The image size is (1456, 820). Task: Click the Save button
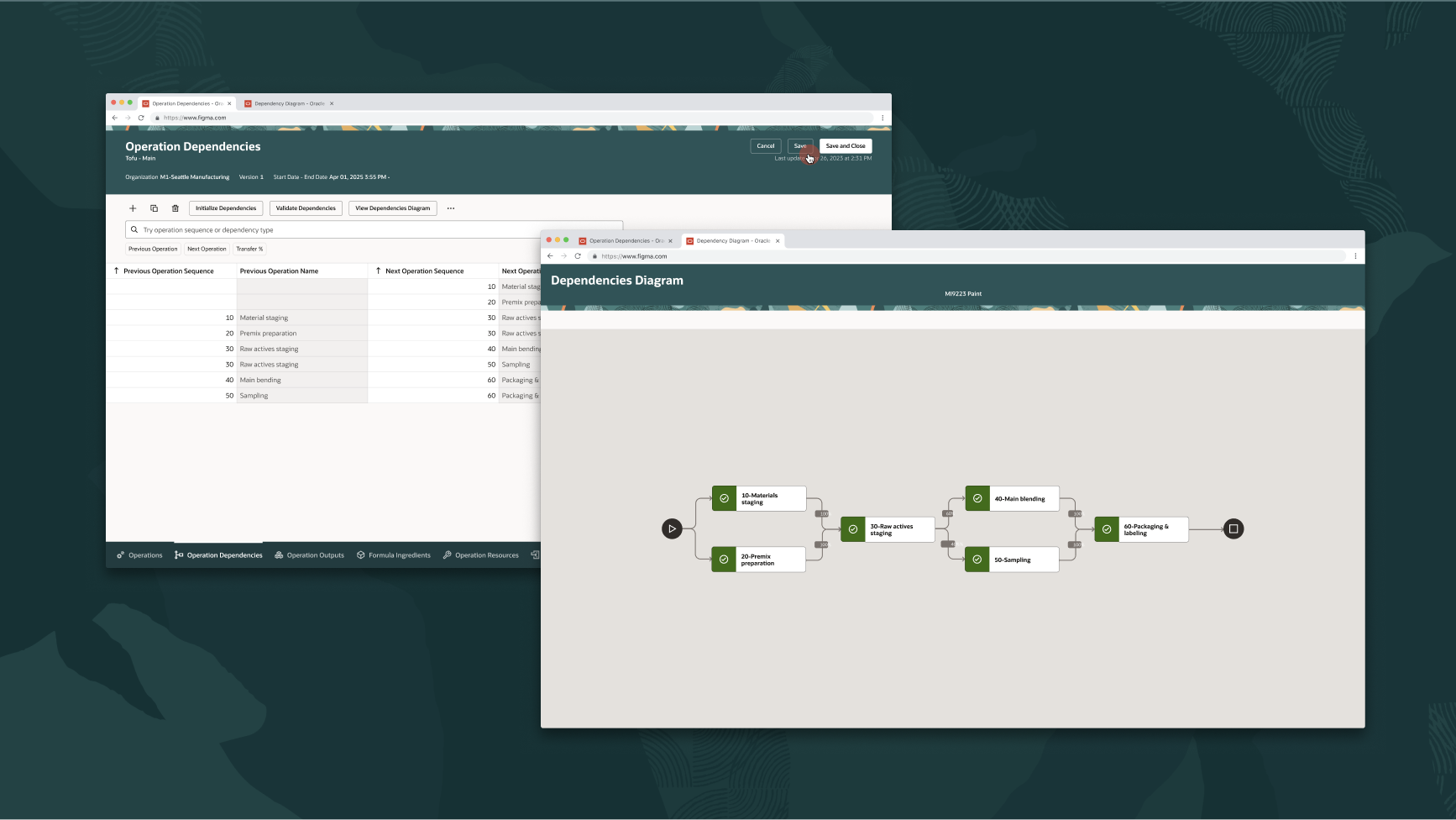800,146
